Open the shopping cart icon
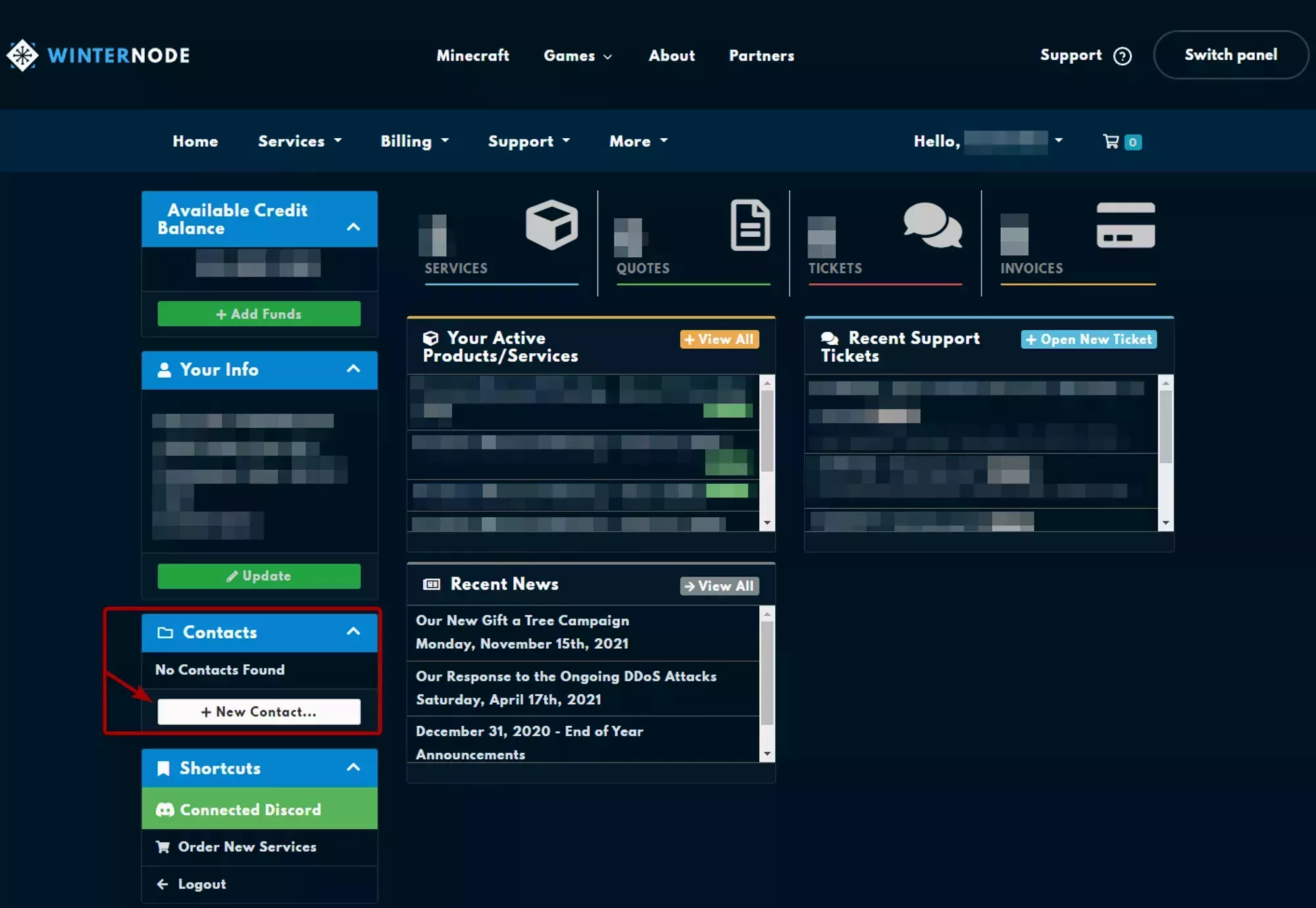The width and height of the screenshot is (1316, 908). [1111, 141]
